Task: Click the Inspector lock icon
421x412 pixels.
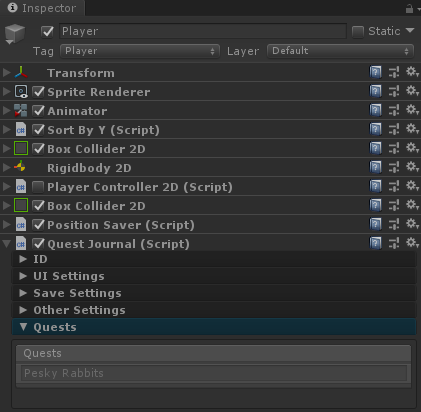Action: 409,9
